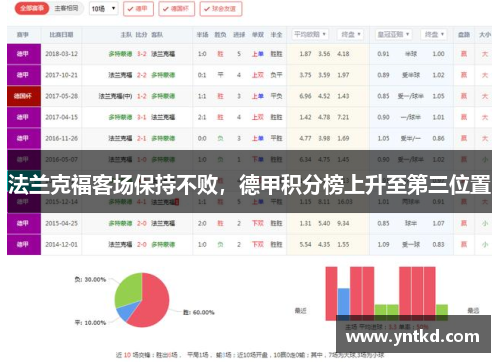Toggle the 德国杯 filter checkbox
500x362 pixels.
(176, 9)
